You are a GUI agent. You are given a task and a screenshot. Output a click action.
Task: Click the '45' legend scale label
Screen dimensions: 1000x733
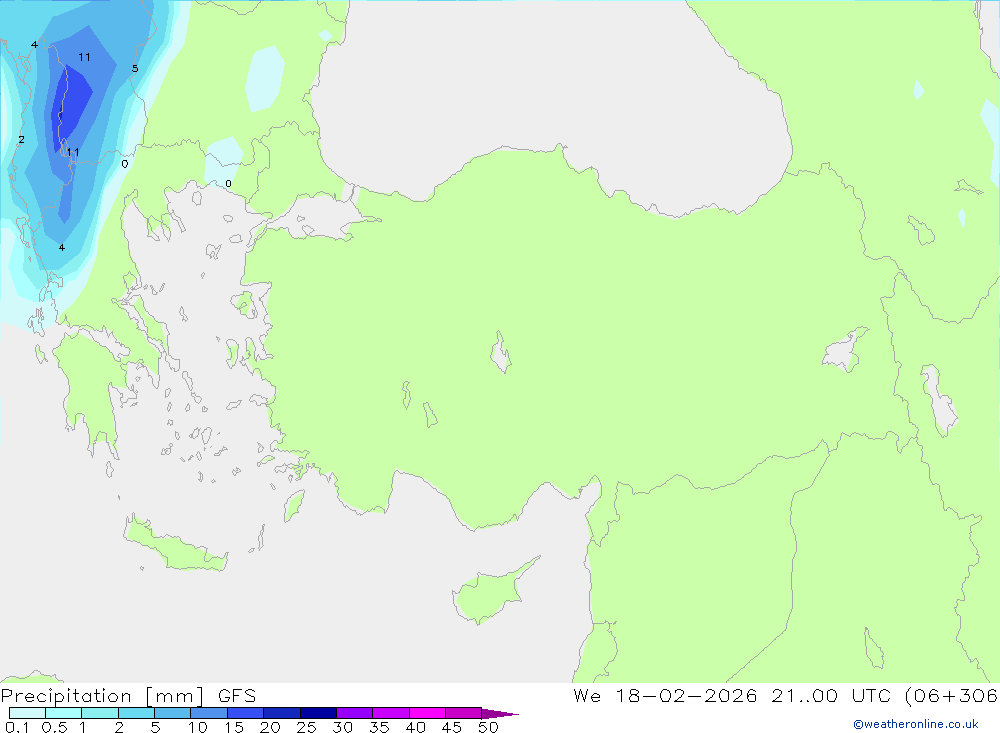(x=452, y=727)
